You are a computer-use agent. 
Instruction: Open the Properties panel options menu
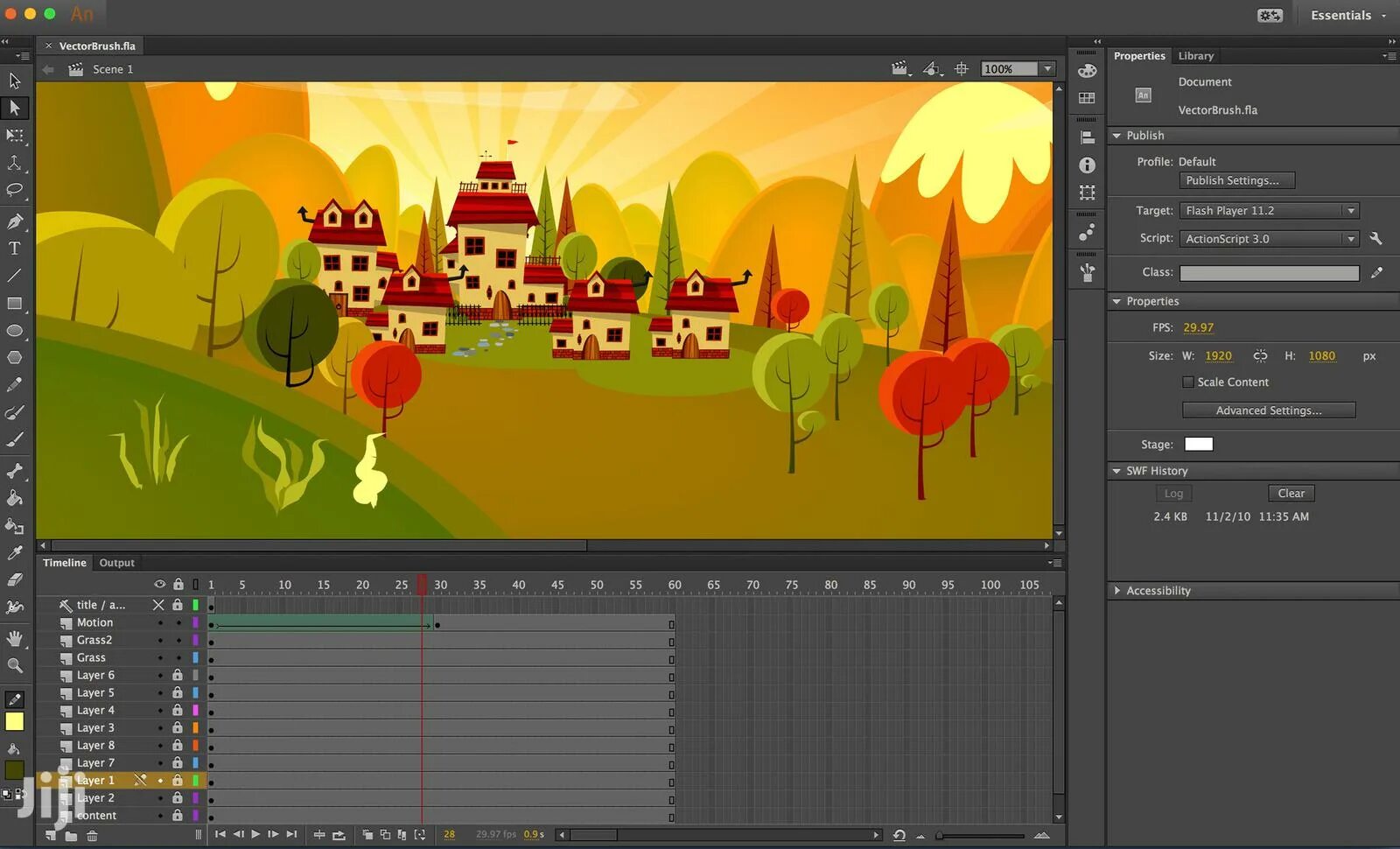click(x=1389, y=56)
